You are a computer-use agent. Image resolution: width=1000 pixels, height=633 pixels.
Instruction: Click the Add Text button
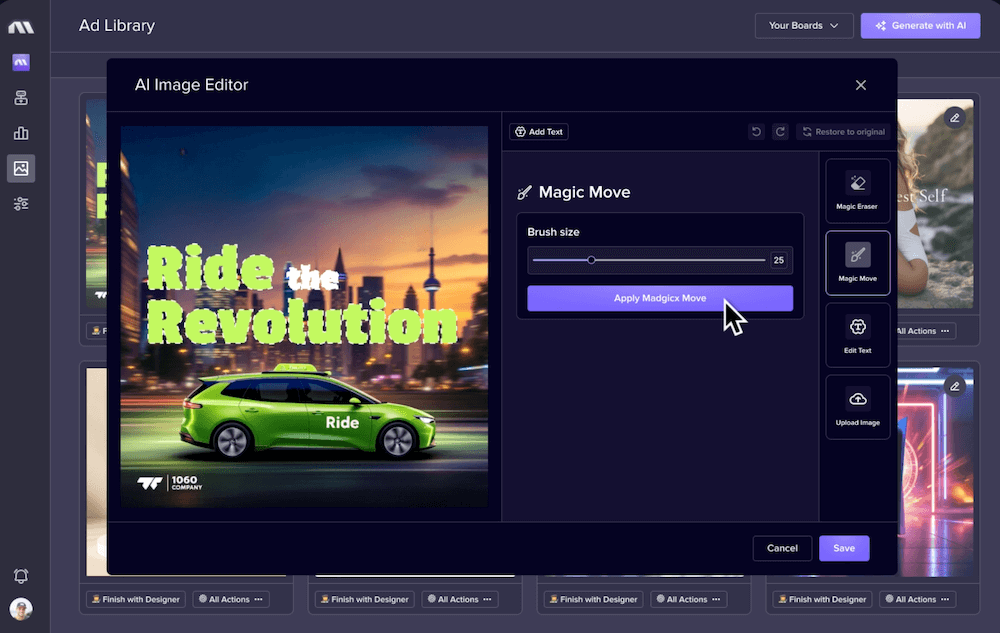539,132
